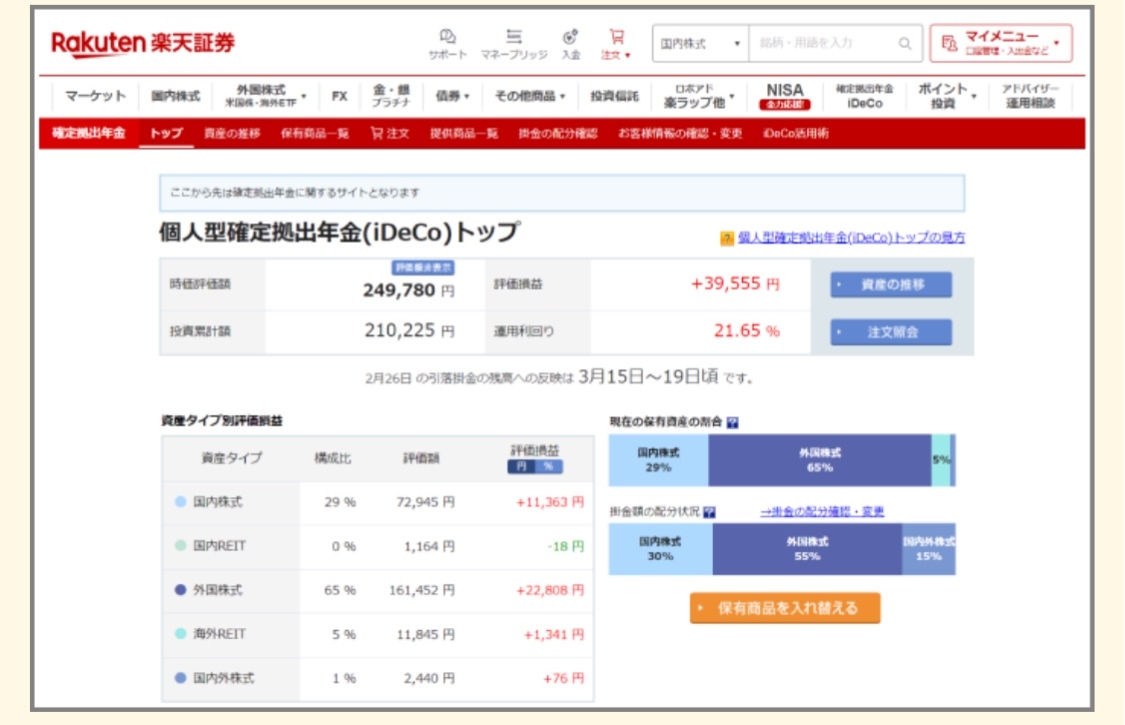Click help icon next to 現在の保有資産の割合
1125x725 pixels.
732,422
